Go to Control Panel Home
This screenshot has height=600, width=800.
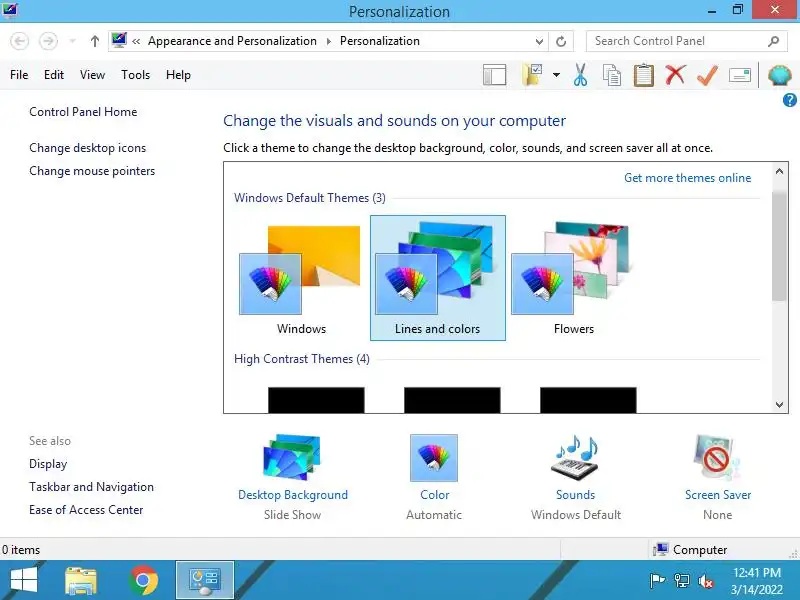pos(83,112)
